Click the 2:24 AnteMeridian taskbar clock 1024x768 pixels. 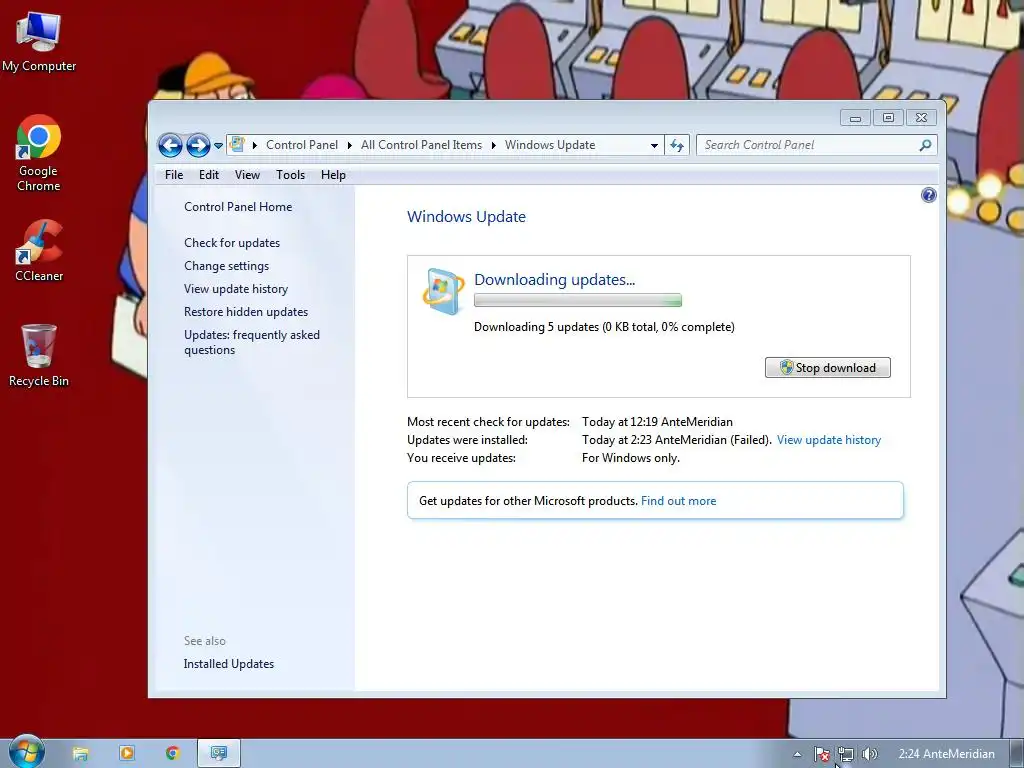click(946, 754)
